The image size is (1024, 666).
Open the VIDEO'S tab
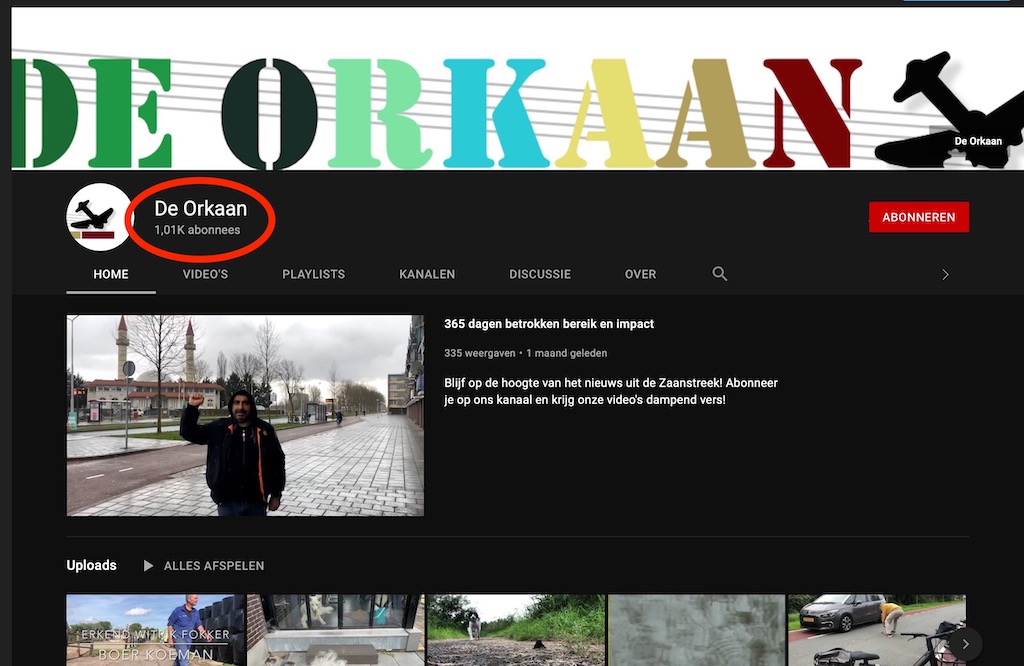205,274
